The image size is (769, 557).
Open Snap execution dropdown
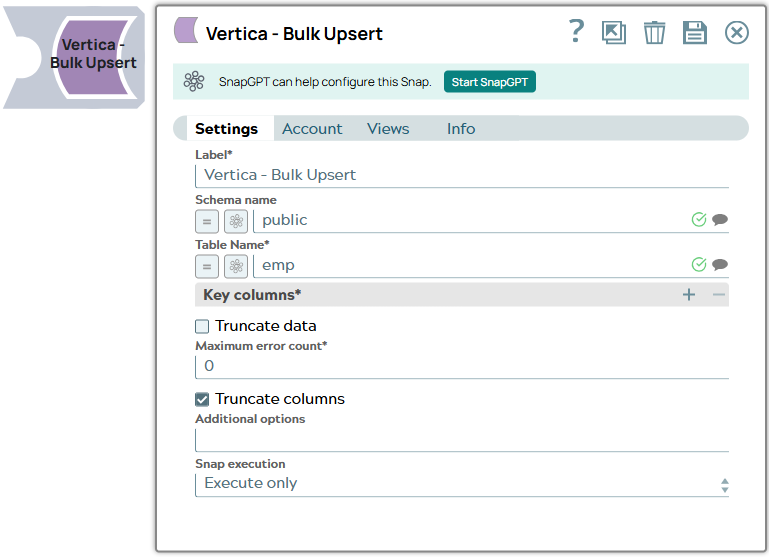point(461,484)
